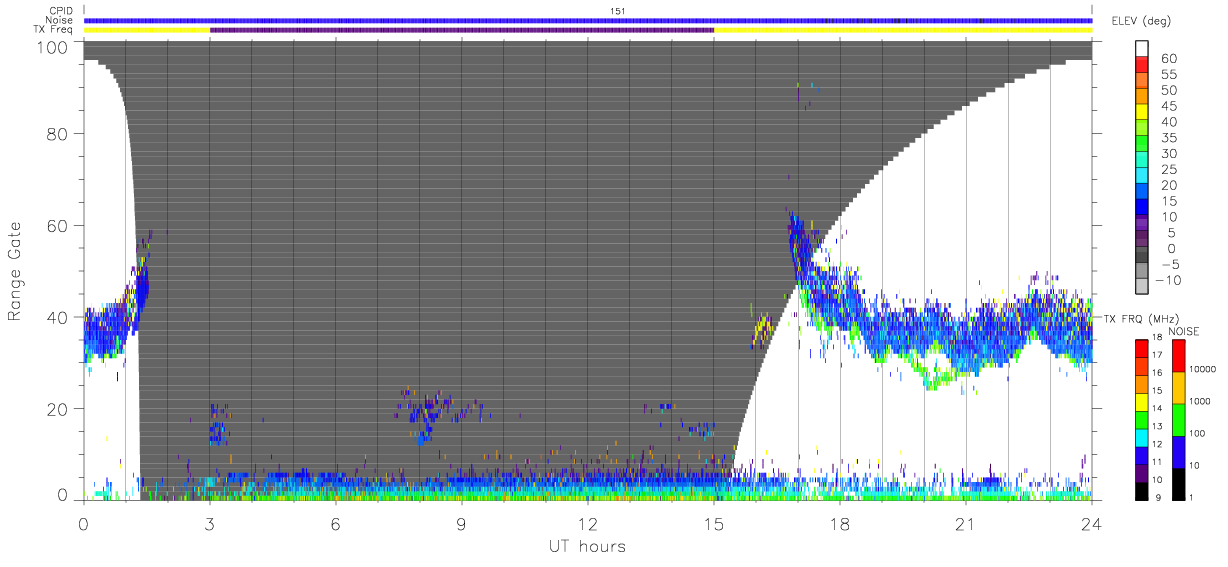Click the 'Range Gate' y-axis title
The image size is (1228, 567).
point(15,272)
